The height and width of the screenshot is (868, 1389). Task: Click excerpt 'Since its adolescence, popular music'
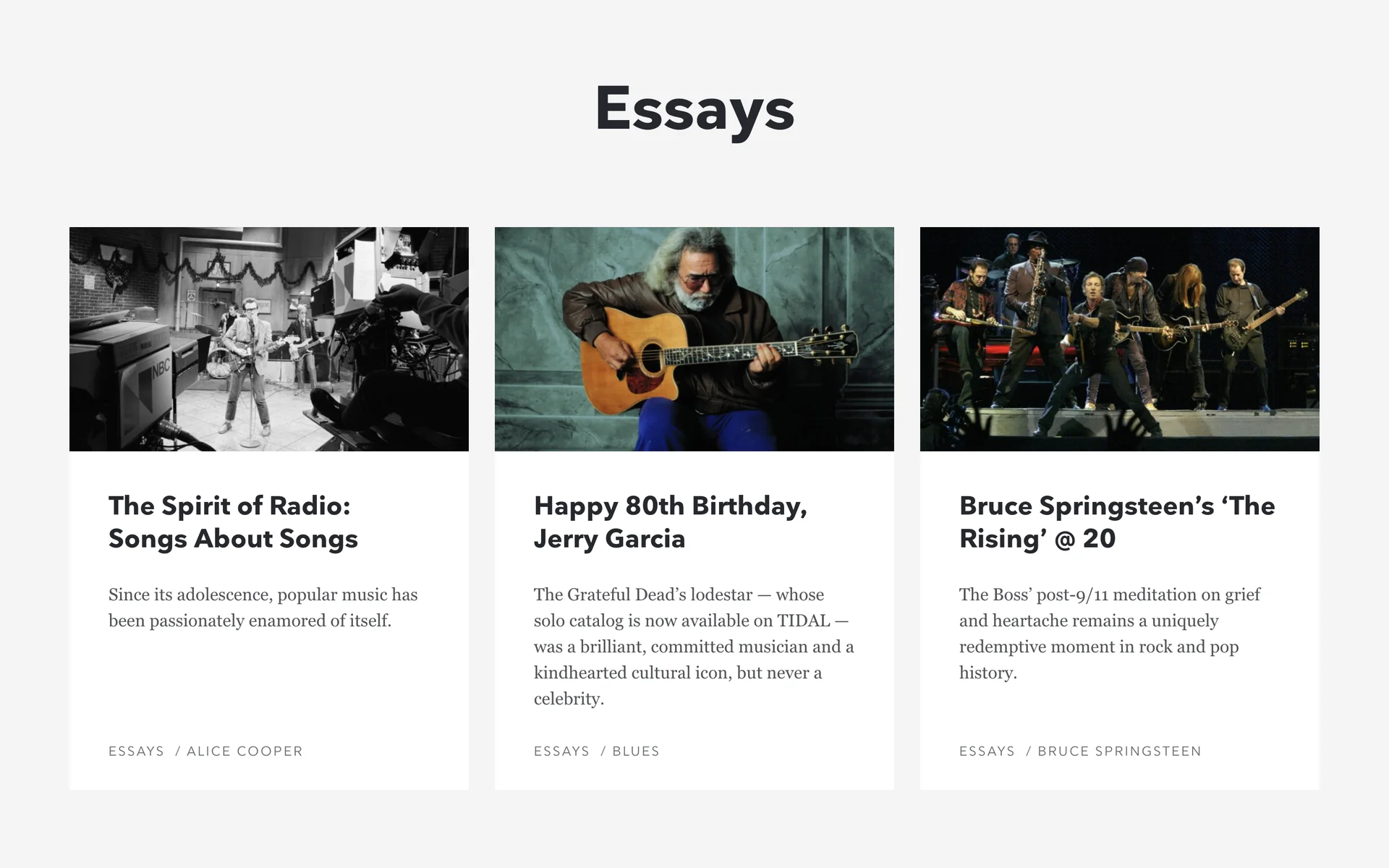point(263,608)
